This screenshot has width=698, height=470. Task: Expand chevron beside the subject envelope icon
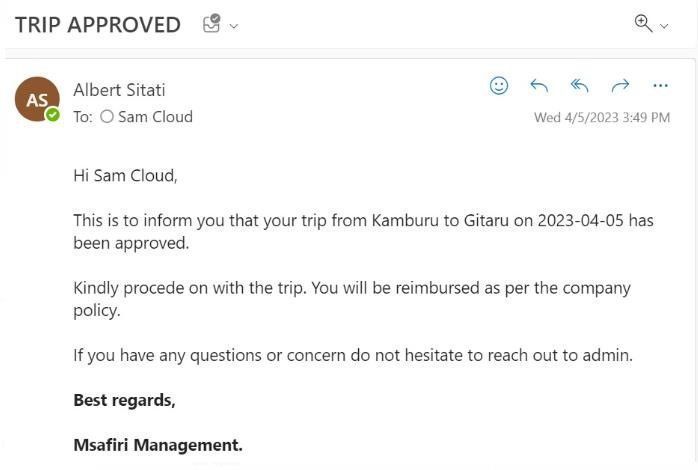(234, 26)
